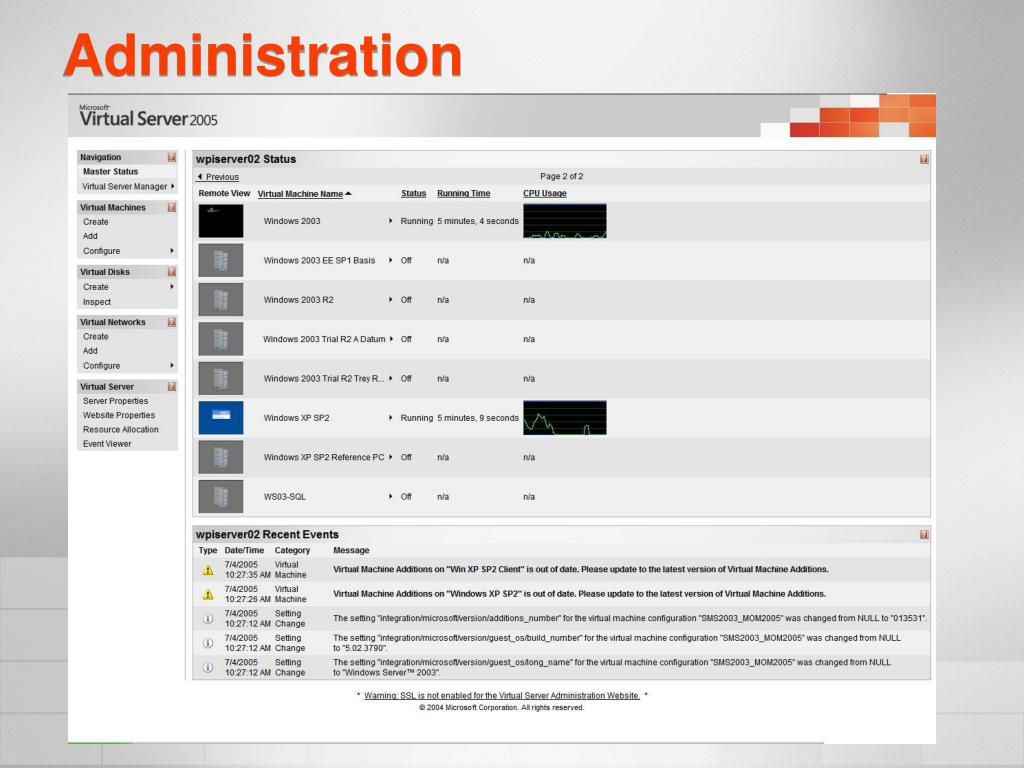Expand the Virtual Server Manager submenu arrow
The image size is (1024, 768).
tap(172, 186)
